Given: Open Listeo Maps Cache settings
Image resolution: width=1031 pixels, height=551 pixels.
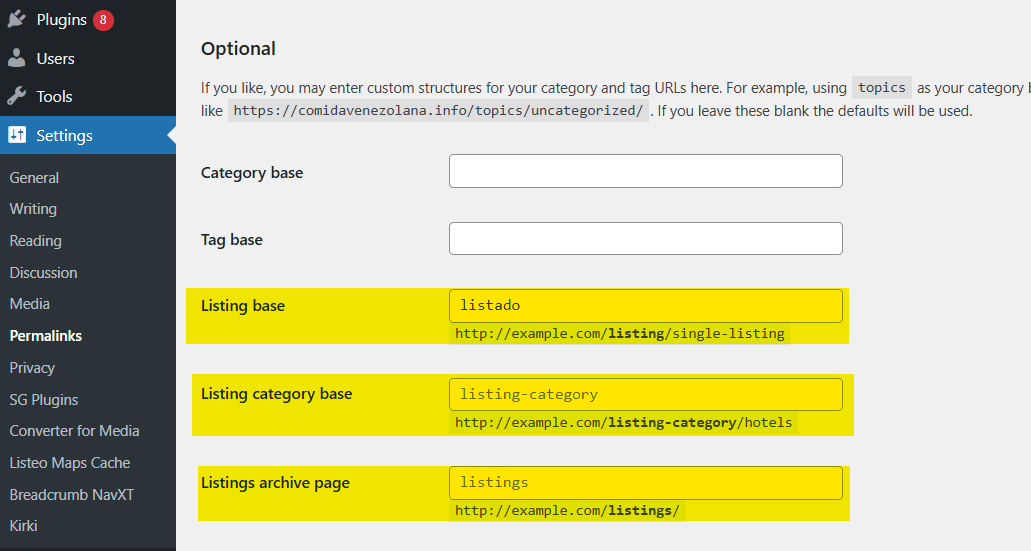Looking at the screenshot, I should coord(69,463).
